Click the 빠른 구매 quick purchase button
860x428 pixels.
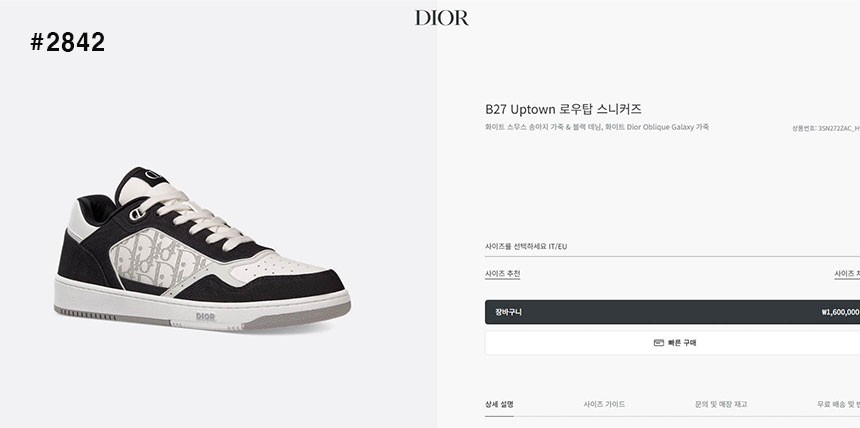[x=672, y=343]
